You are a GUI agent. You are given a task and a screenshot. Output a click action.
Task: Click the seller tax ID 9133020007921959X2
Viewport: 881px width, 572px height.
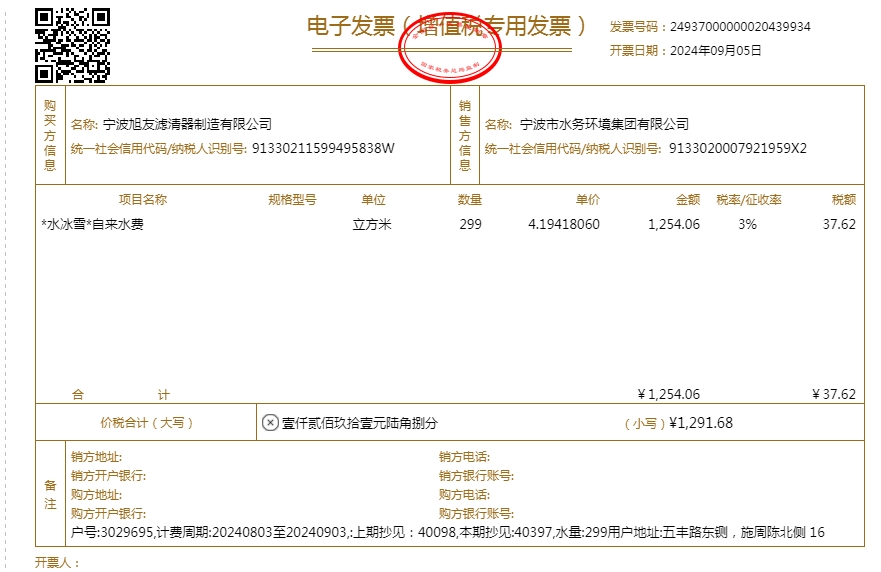[x=737, y=149]
